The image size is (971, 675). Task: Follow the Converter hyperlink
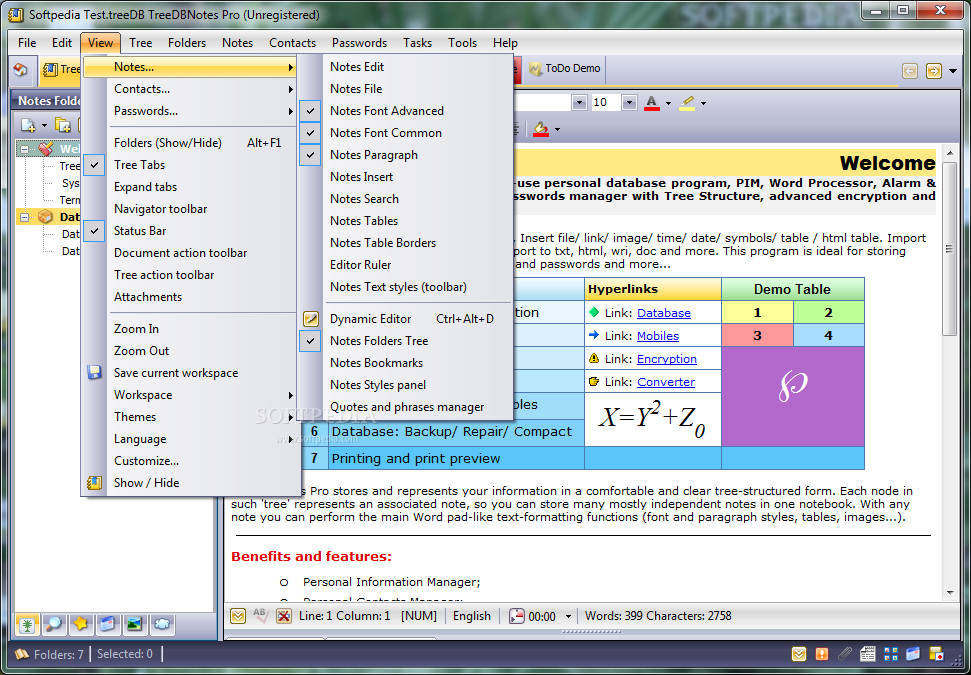click(x=666, y=381)
